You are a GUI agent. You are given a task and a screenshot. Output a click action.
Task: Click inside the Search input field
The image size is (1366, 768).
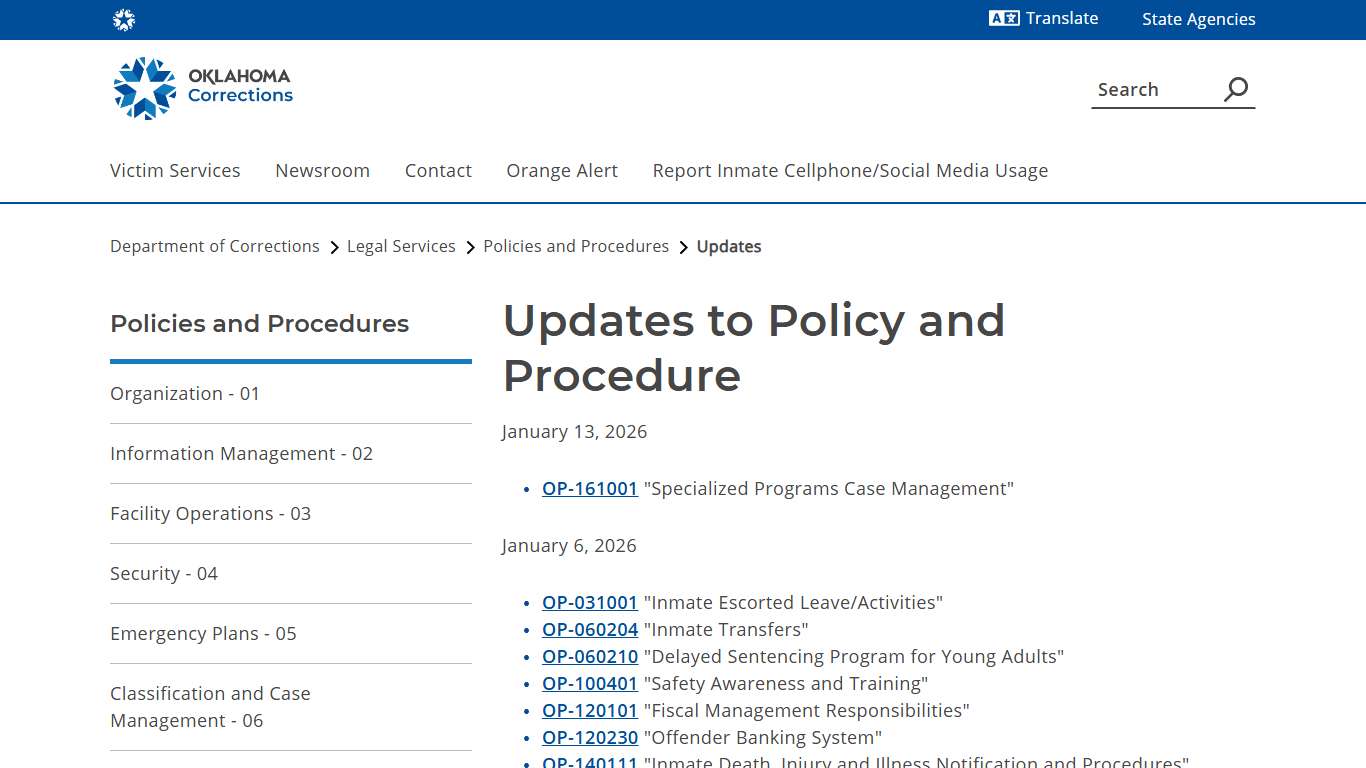(x=1150, y=89)
